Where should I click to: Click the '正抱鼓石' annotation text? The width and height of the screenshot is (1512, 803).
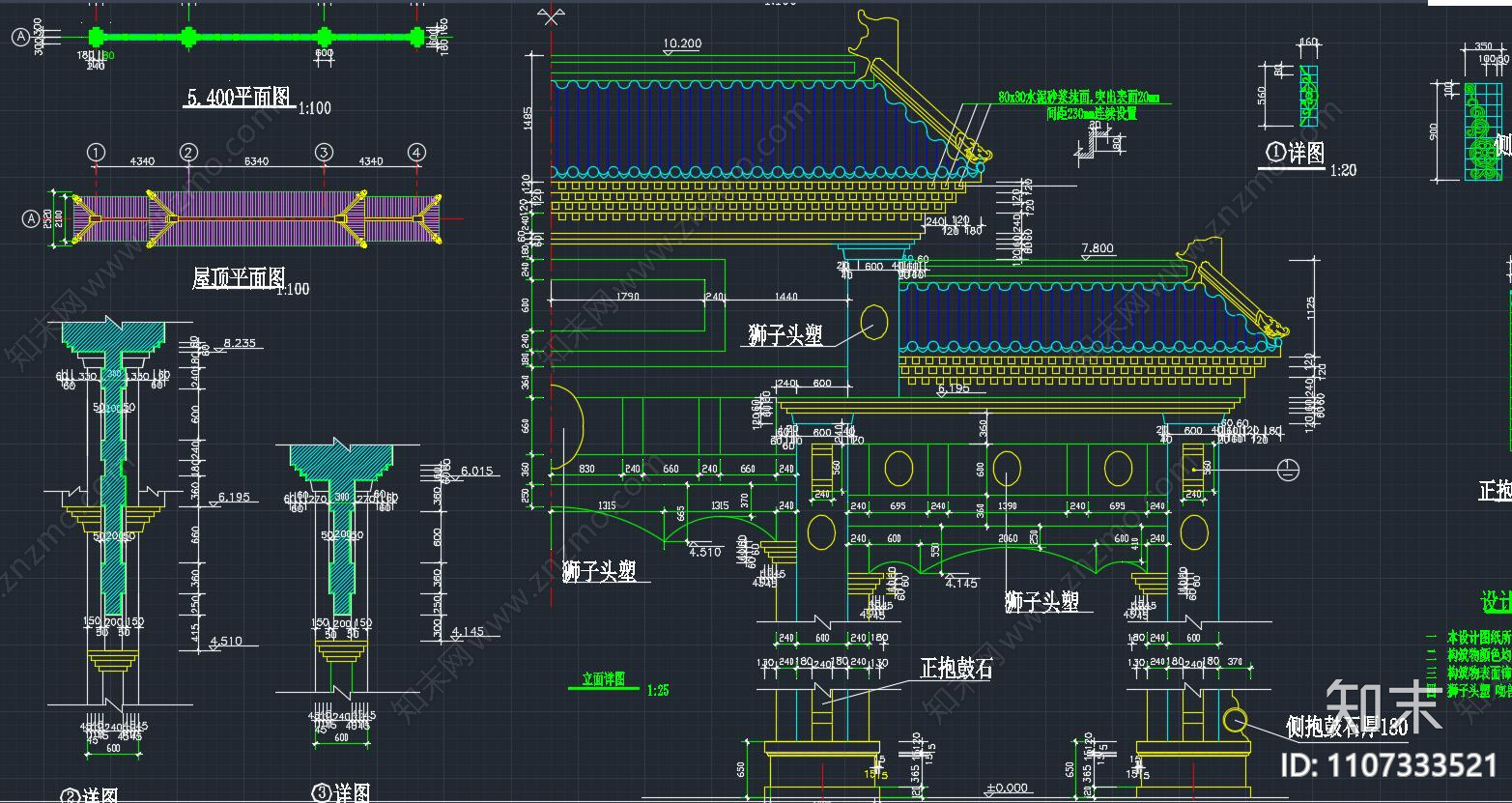[x=956, y=668]
